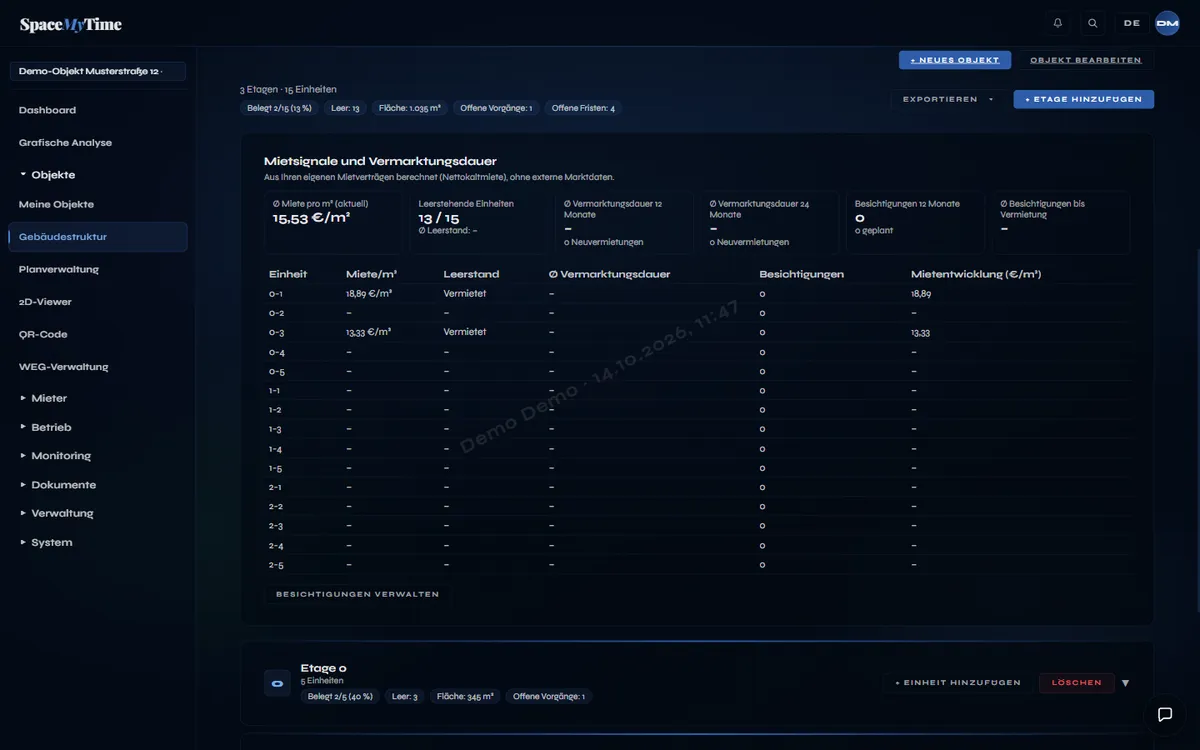Screen dimensions: 1200x750
Task: Open the DM user avatar menu
Action: pos(1167,23)
